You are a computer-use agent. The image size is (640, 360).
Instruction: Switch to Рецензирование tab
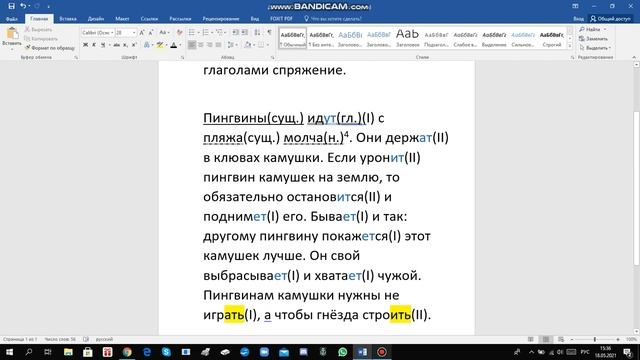[221, 19]
